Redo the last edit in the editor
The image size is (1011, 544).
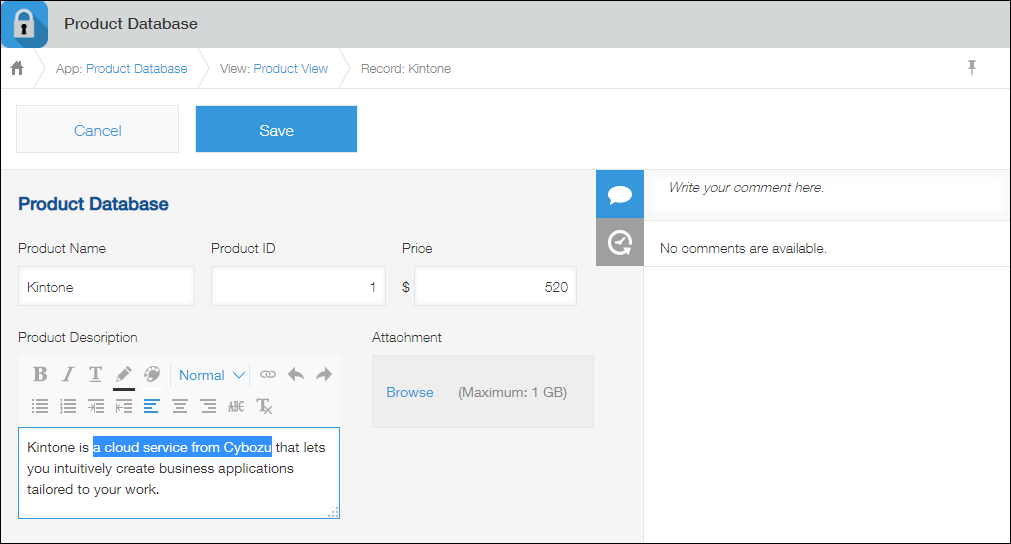click(324, 375)
